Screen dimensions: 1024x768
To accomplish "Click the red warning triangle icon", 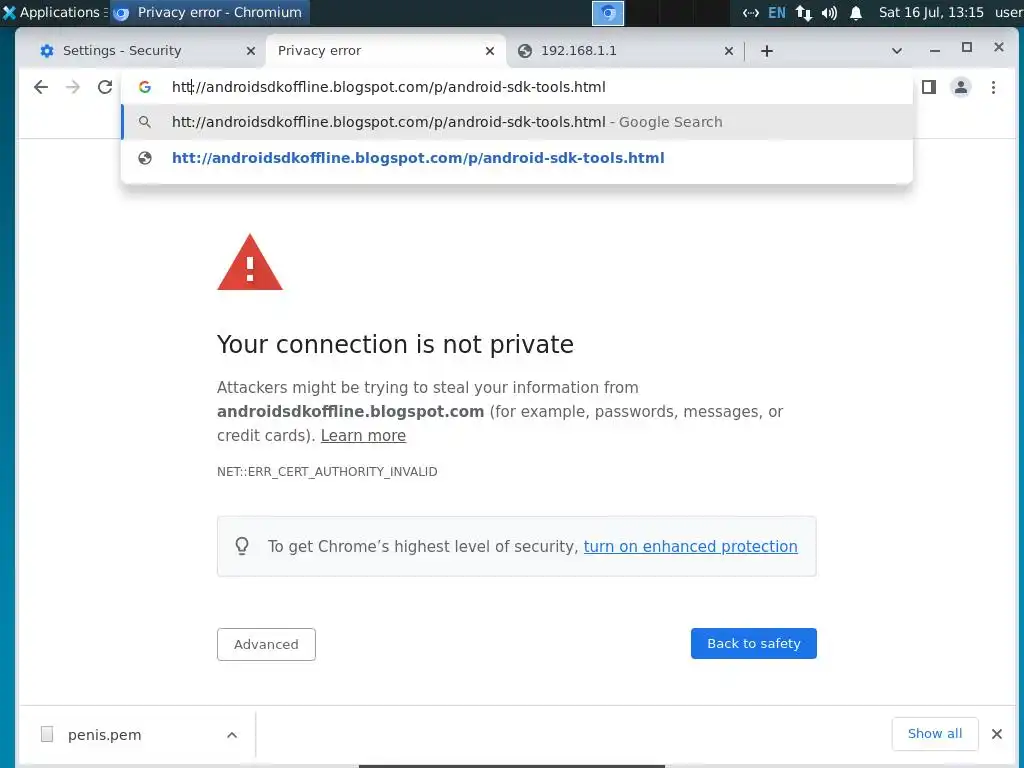I will pos(249,262).
